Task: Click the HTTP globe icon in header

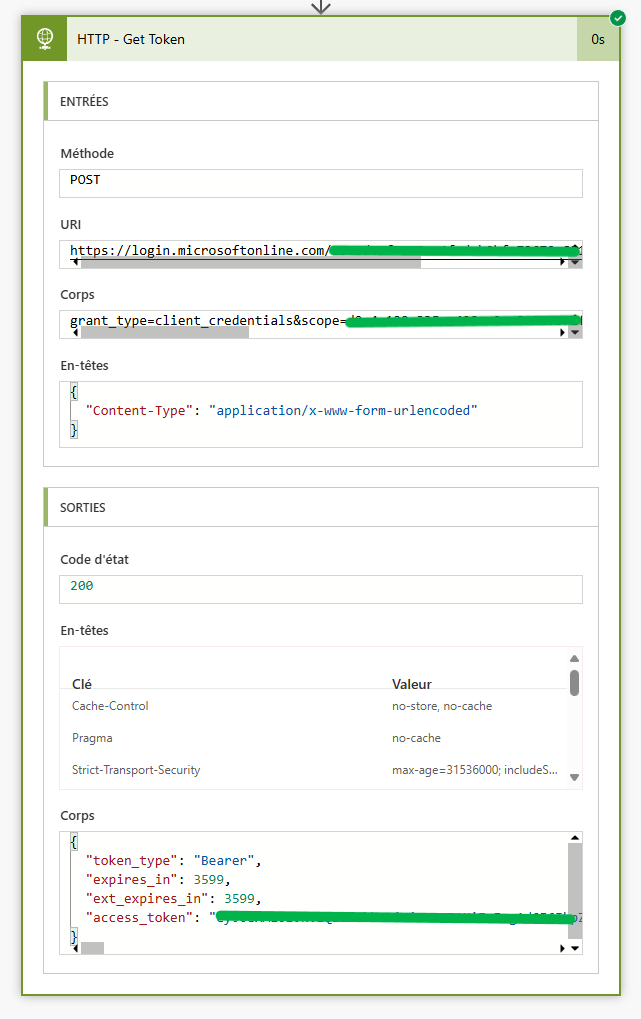Action: tap(44, 39)
